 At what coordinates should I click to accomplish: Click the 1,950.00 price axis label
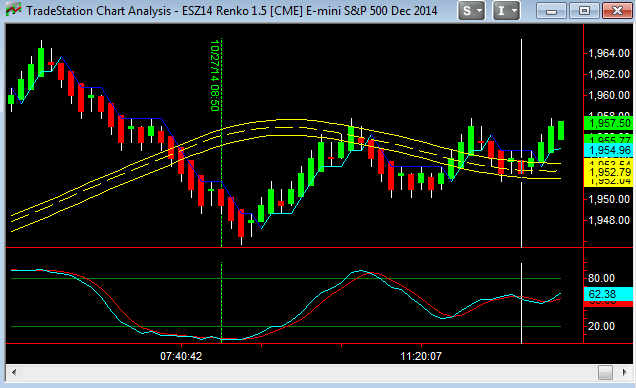(608, 199)
